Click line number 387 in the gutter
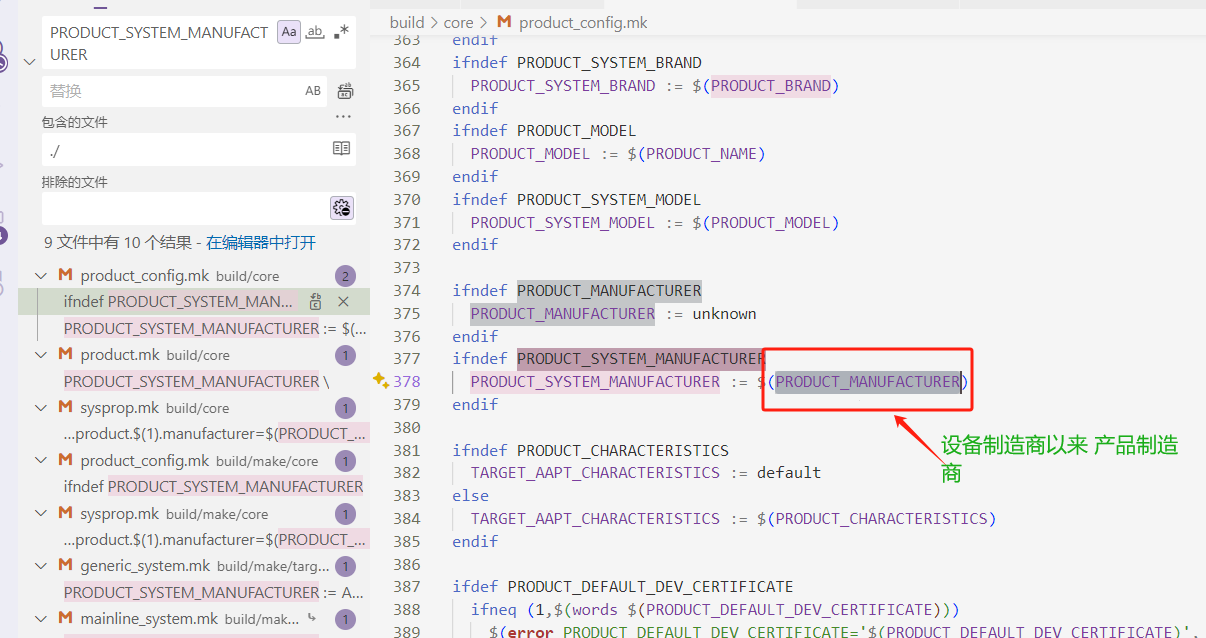The height and width of the screenshot is (638, 1206). [406, 586]
